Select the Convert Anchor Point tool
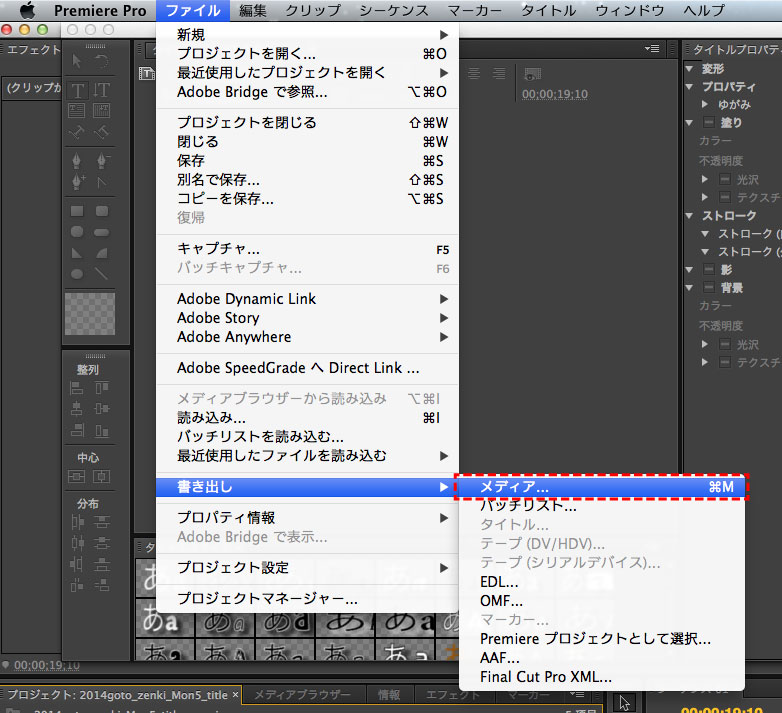The height and width of the screenshot is (713, 782). click(102, 182)
